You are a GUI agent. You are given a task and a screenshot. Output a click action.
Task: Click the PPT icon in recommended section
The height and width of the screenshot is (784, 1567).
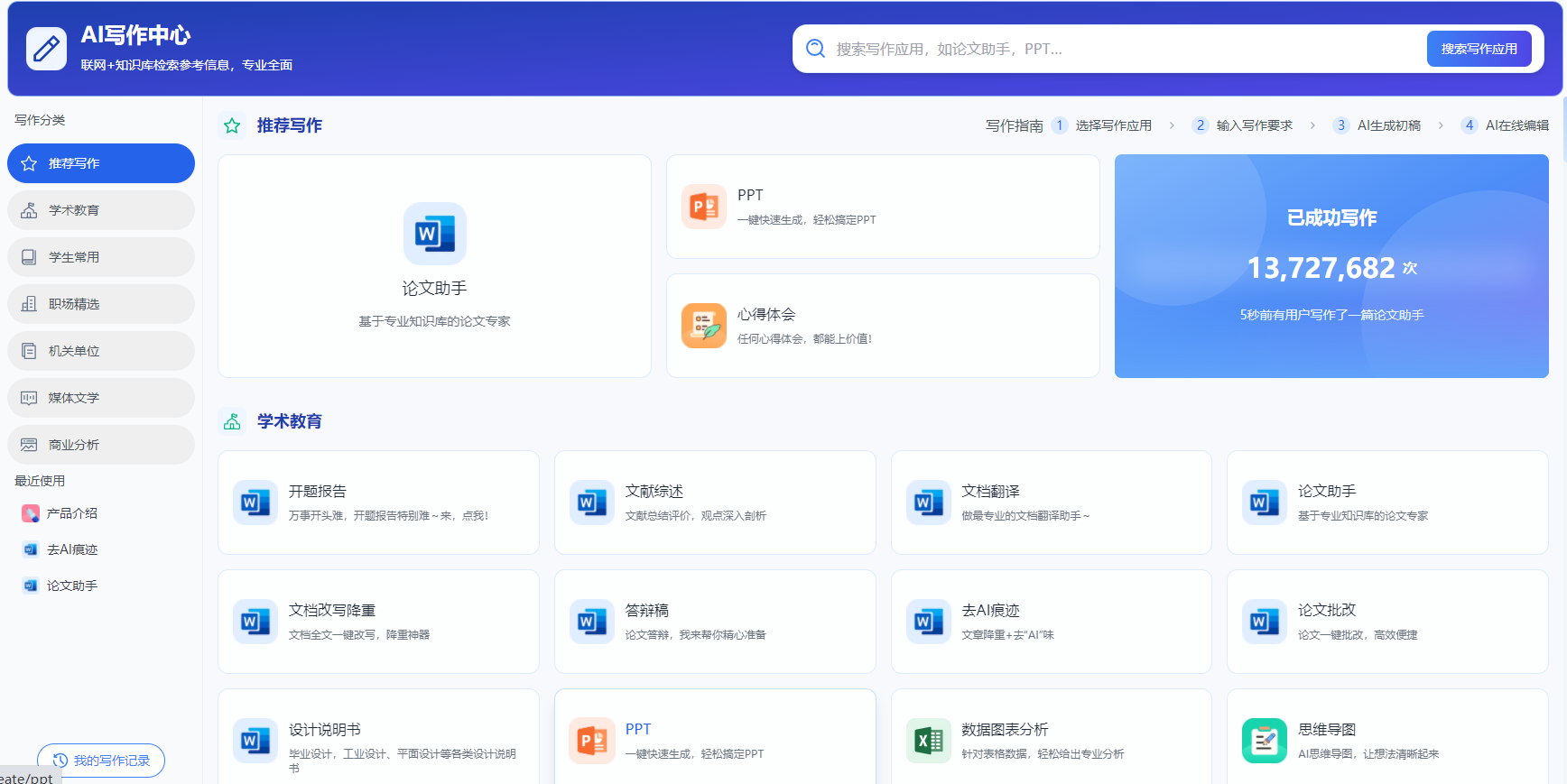(704, 207)
